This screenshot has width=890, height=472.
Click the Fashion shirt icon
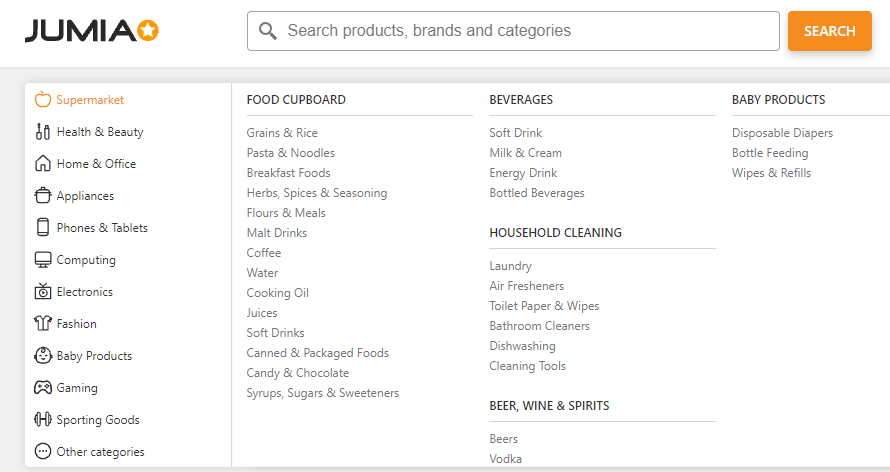42,324
